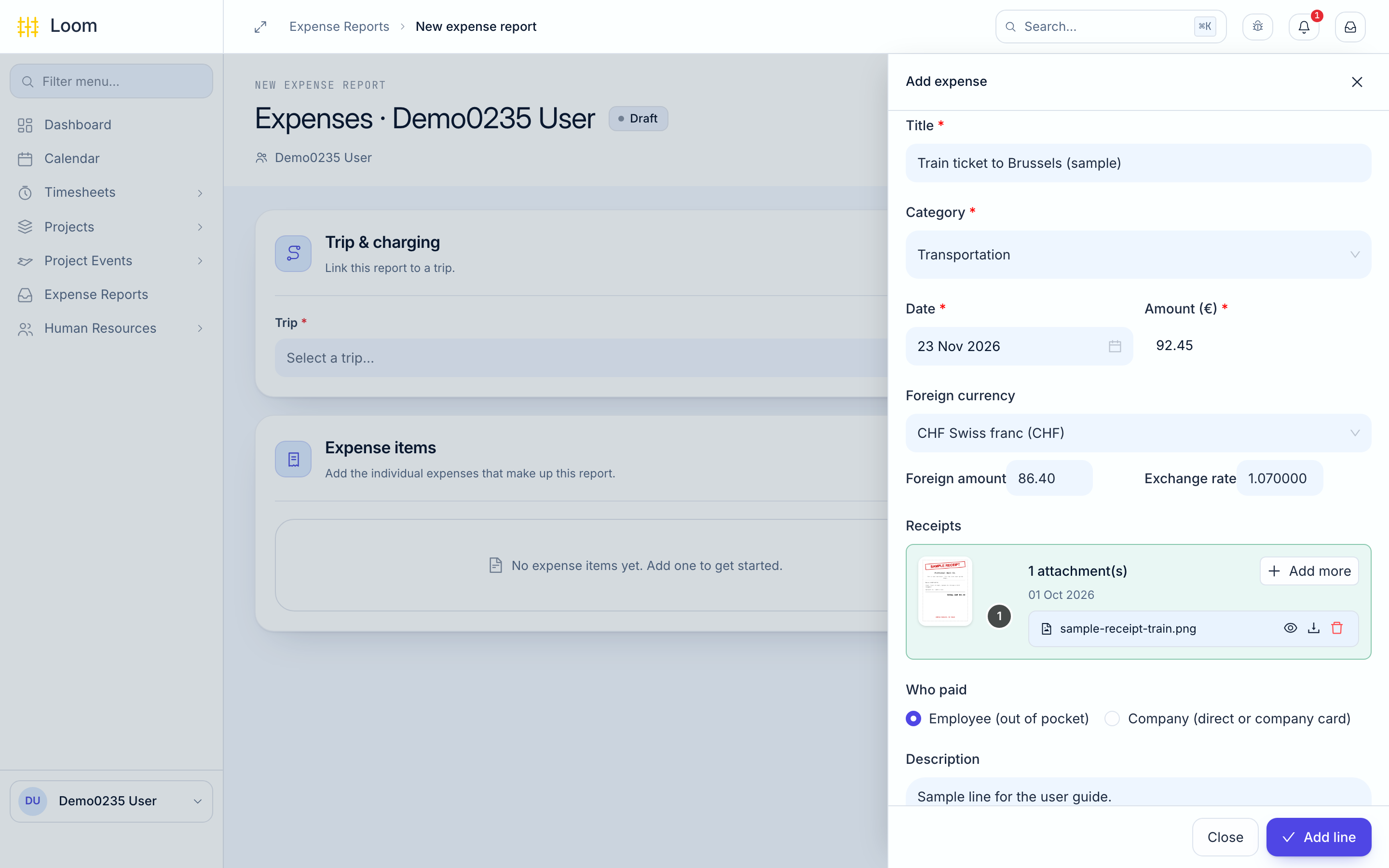1389x868 pixels.
Task: Close the Add expense panel
Action: (1357, 82)
